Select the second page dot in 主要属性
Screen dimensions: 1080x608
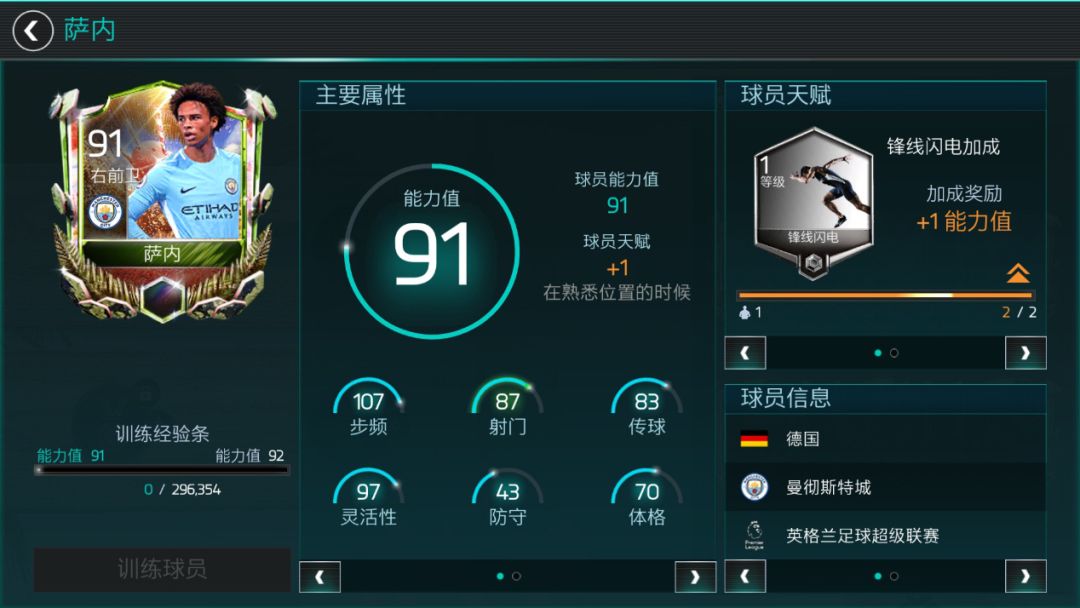(517, 576)
